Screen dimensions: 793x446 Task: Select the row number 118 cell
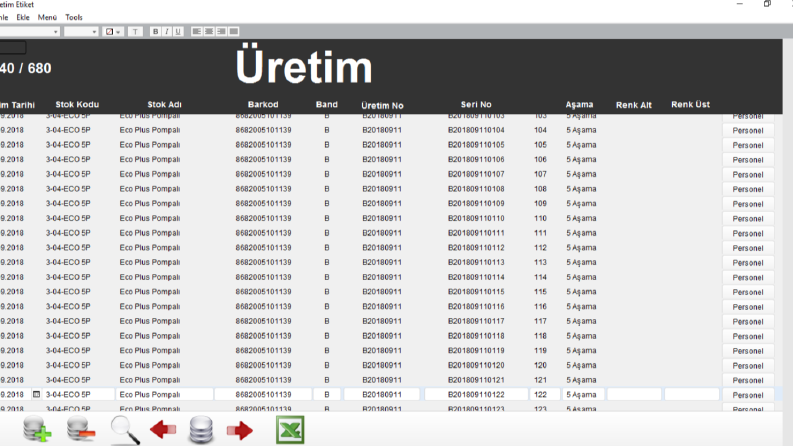pyautogui.click(x=540, y=336)
